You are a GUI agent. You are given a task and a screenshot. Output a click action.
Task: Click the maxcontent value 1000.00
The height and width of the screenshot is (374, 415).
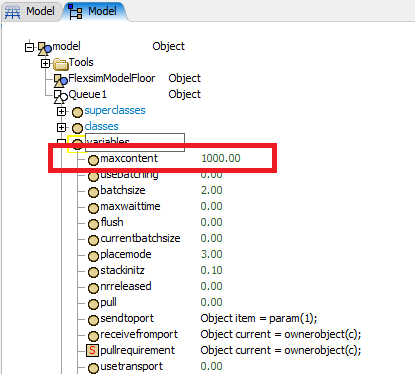(x=221, y=158)
